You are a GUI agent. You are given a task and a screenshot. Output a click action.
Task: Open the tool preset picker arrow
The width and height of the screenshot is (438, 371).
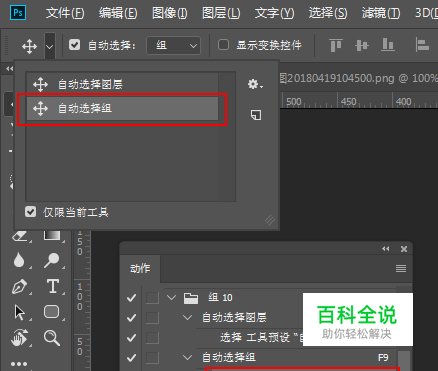pos(50,46)
